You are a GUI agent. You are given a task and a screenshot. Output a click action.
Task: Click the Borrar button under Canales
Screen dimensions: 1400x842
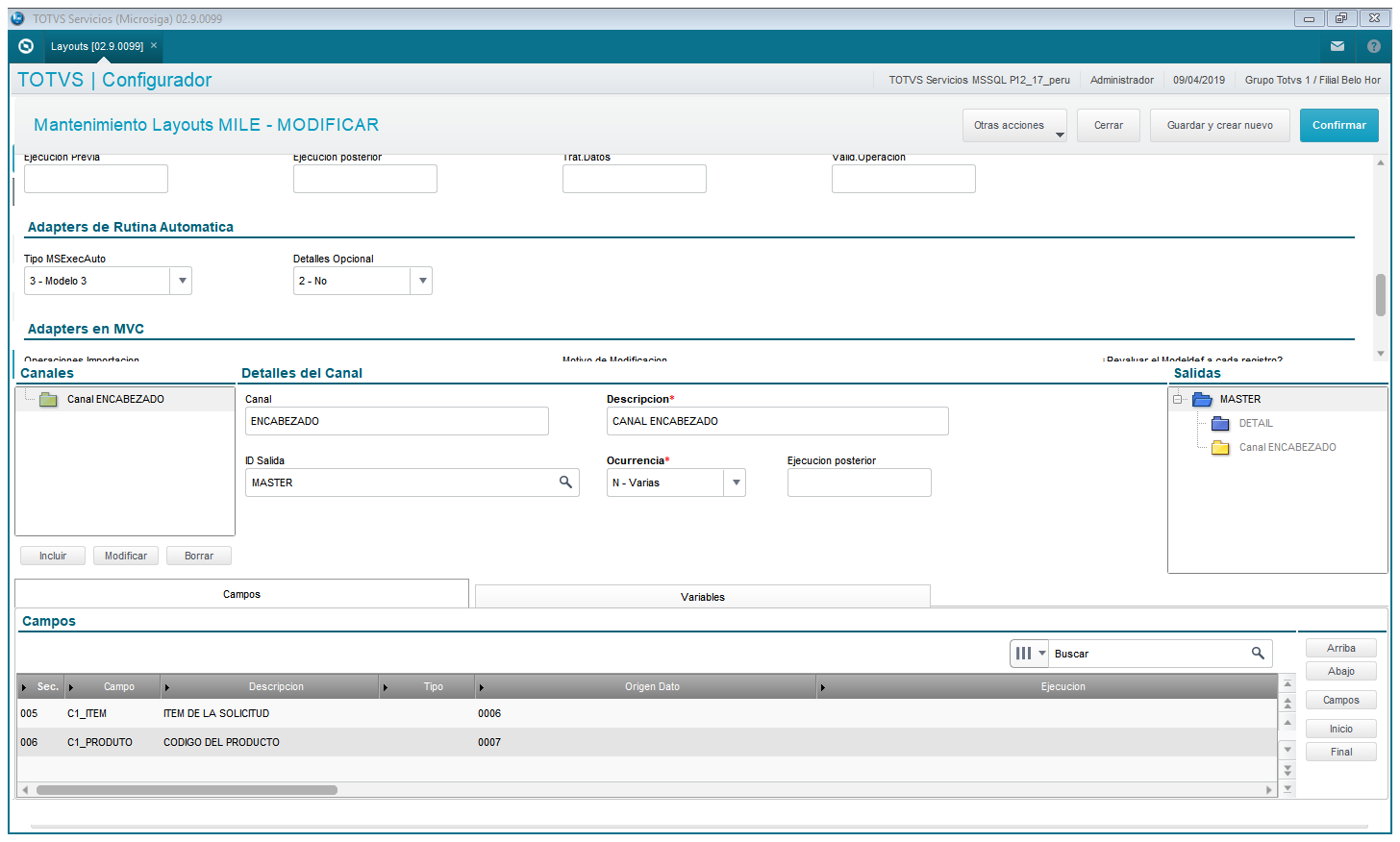click(x=199, y=556)
